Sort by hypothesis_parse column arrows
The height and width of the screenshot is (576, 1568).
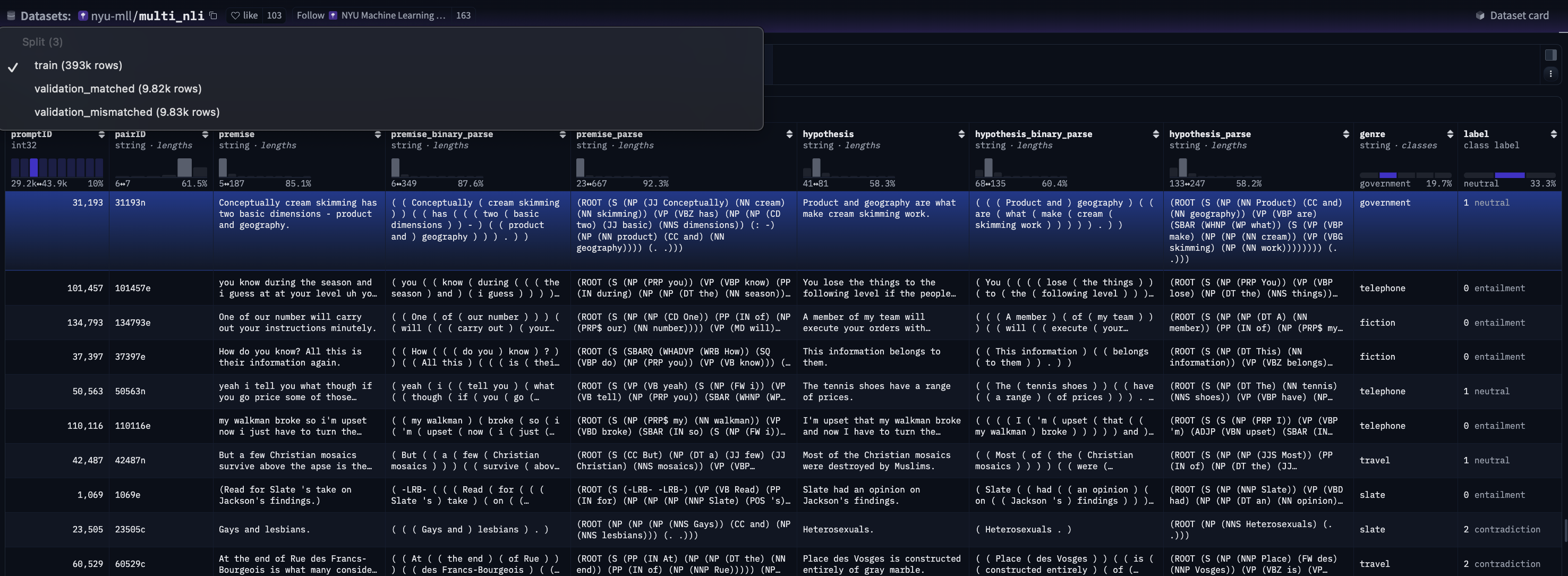pyautogui.click(x=1345, y=134)
